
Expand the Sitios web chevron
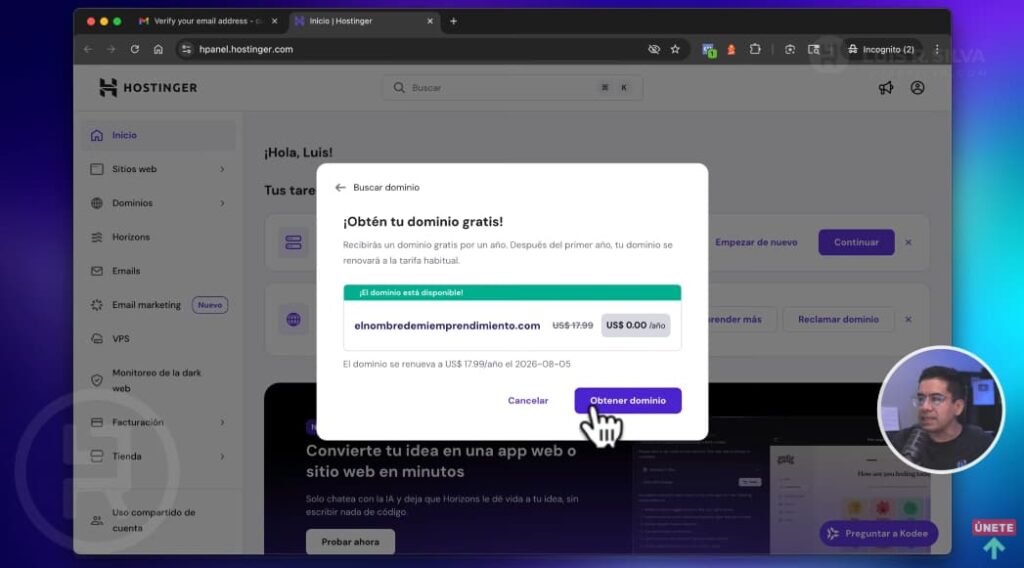(x=222, y=169)
